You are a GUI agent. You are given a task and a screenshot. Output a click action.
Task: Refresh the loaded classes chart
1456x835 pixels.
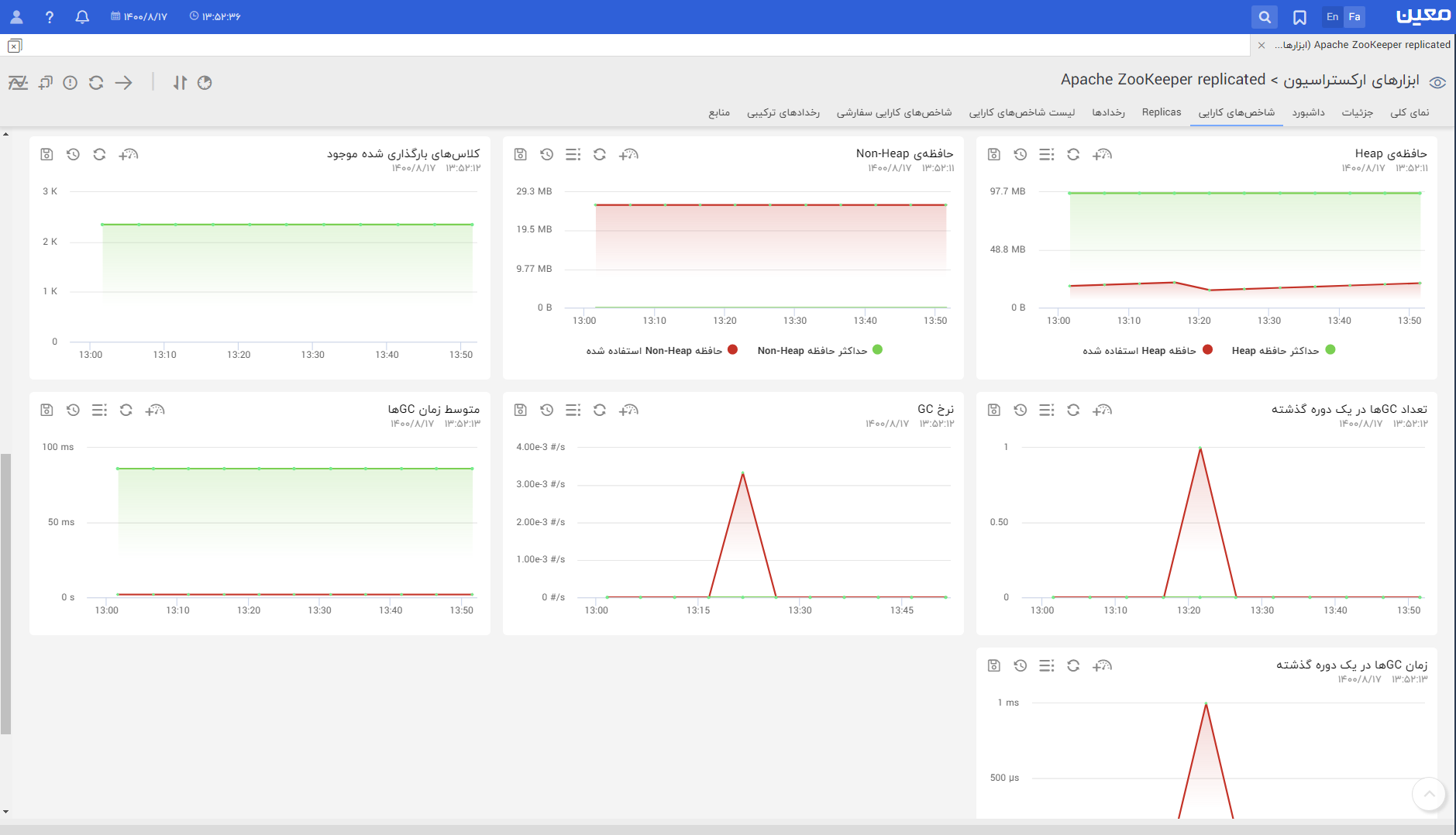coord(99,154)
